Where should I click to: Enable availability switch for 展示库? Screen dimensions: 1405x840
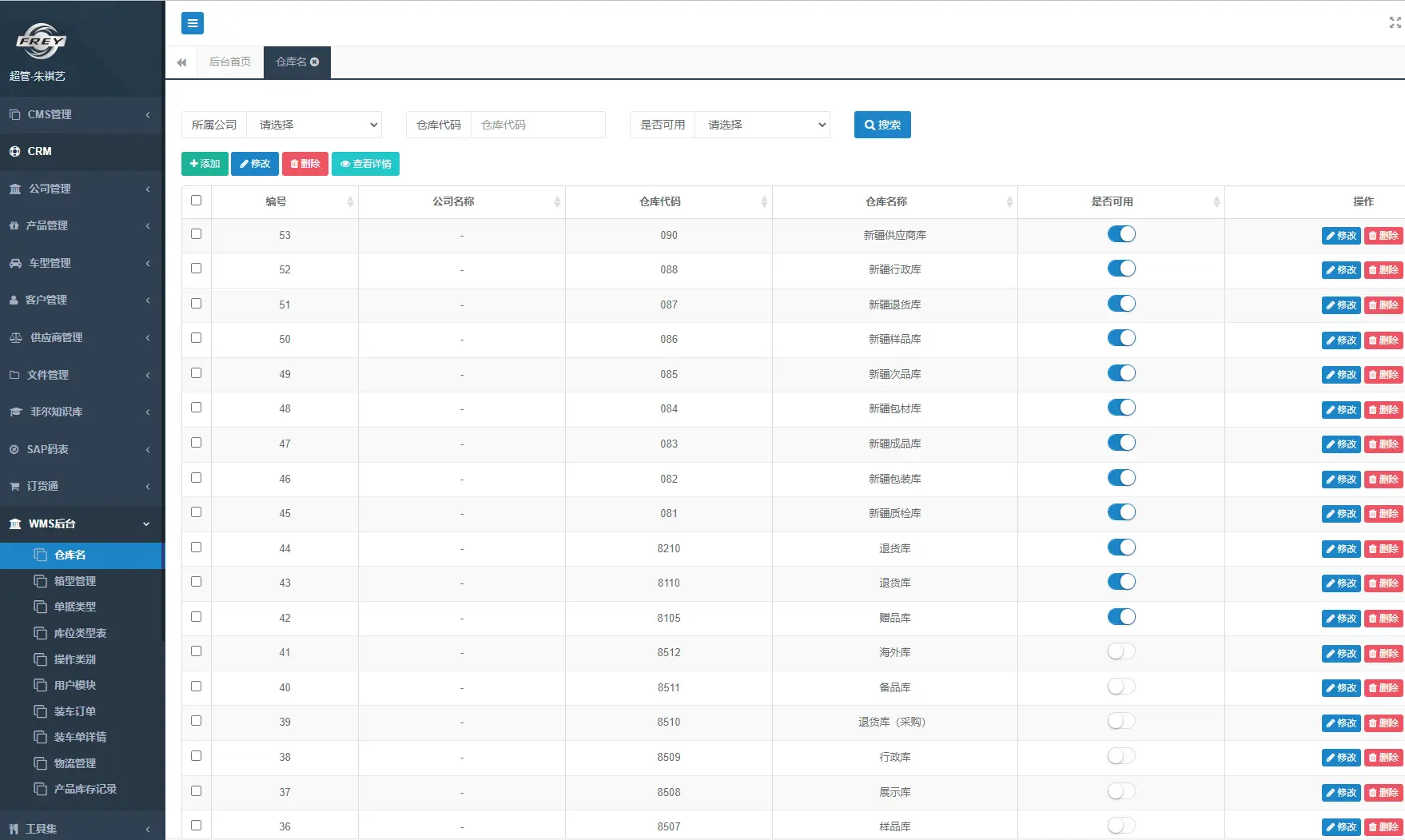click(1121, 791)
